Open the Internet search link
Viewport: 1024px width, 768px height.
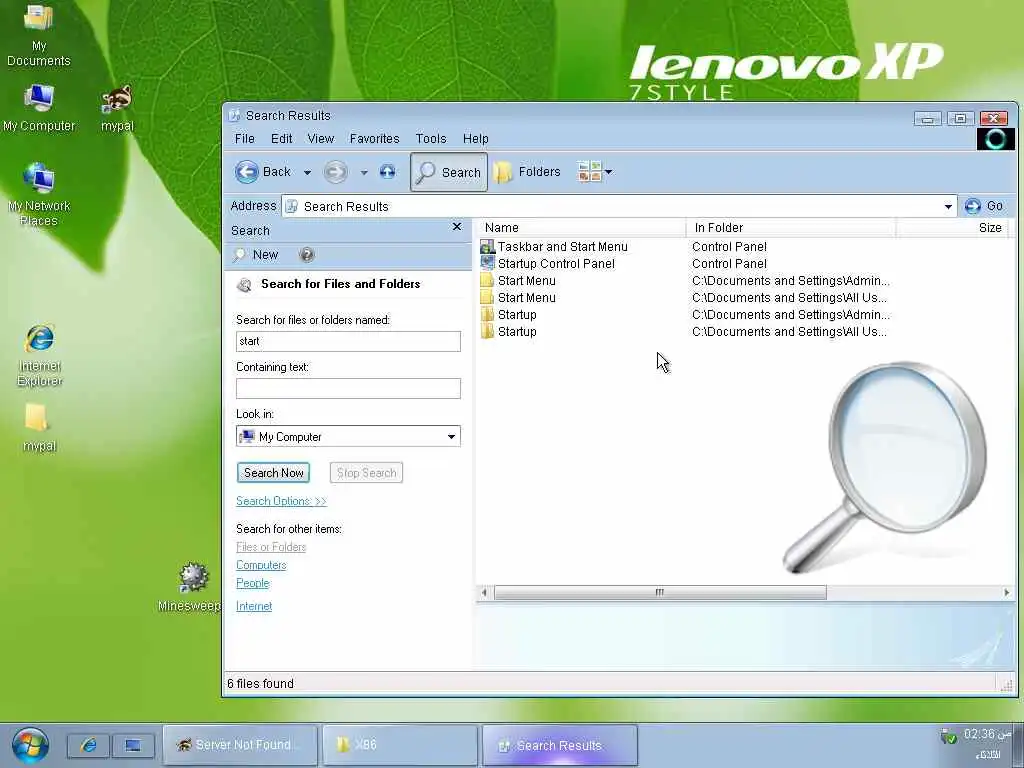(x=254, y=606)
